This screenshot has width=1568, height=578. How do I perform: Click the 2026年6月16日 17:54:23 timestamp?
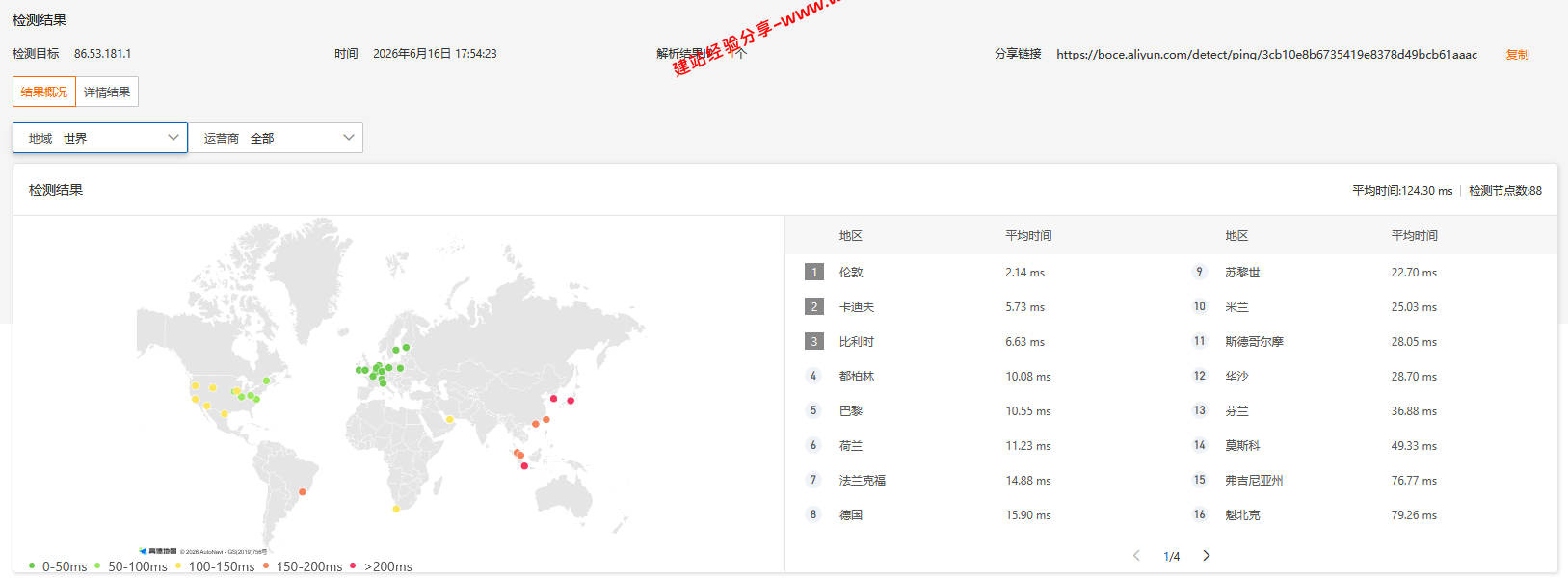point(435,54)
